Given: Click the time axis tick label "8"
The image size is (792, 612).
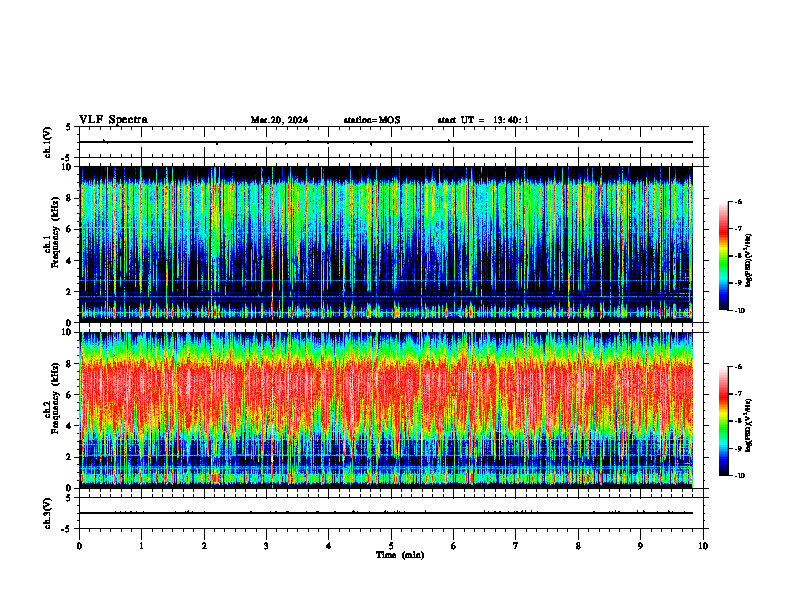Looking at the screenshot, I should tap(578, 546).
